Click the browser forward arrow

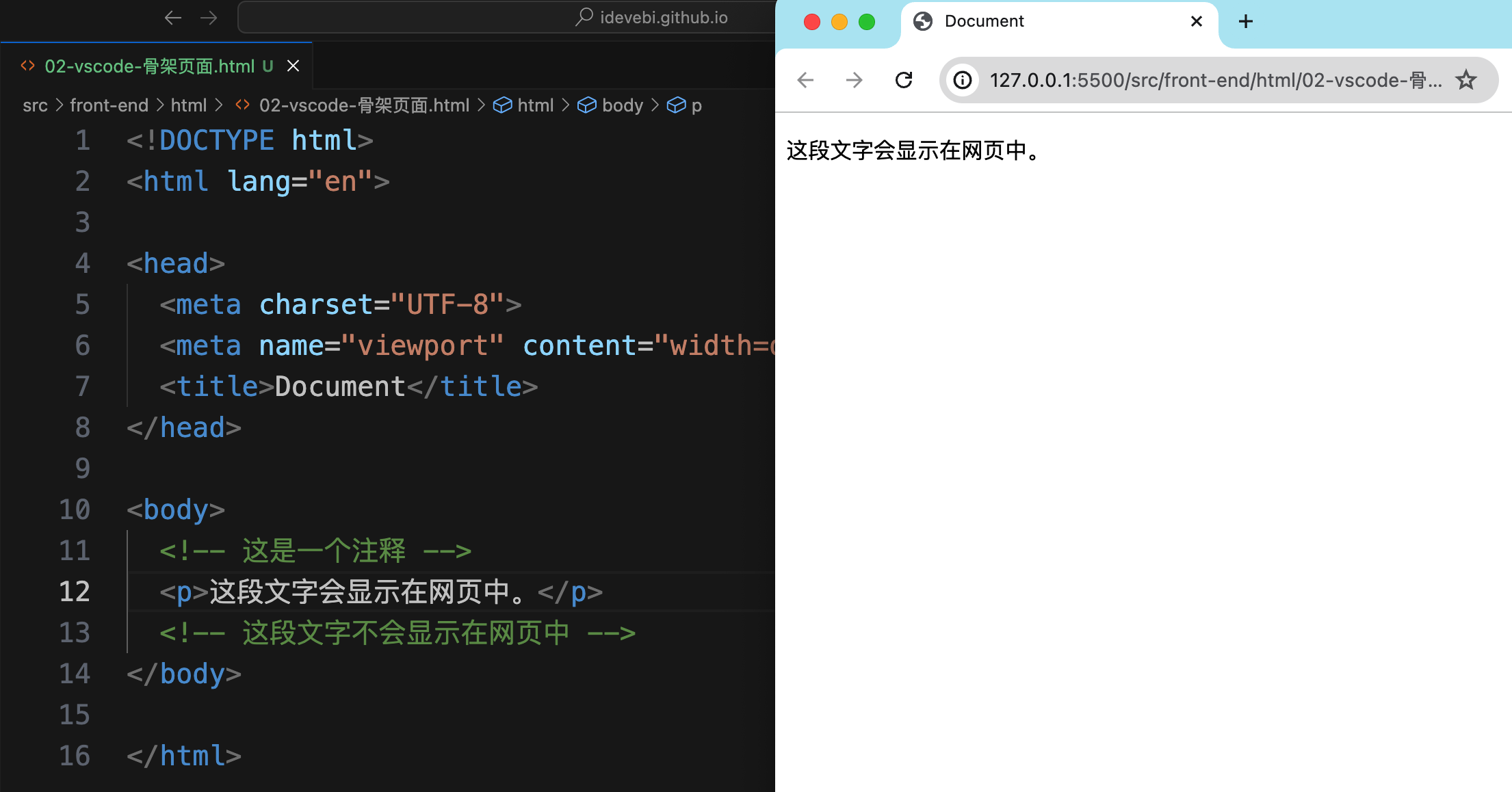855,80
